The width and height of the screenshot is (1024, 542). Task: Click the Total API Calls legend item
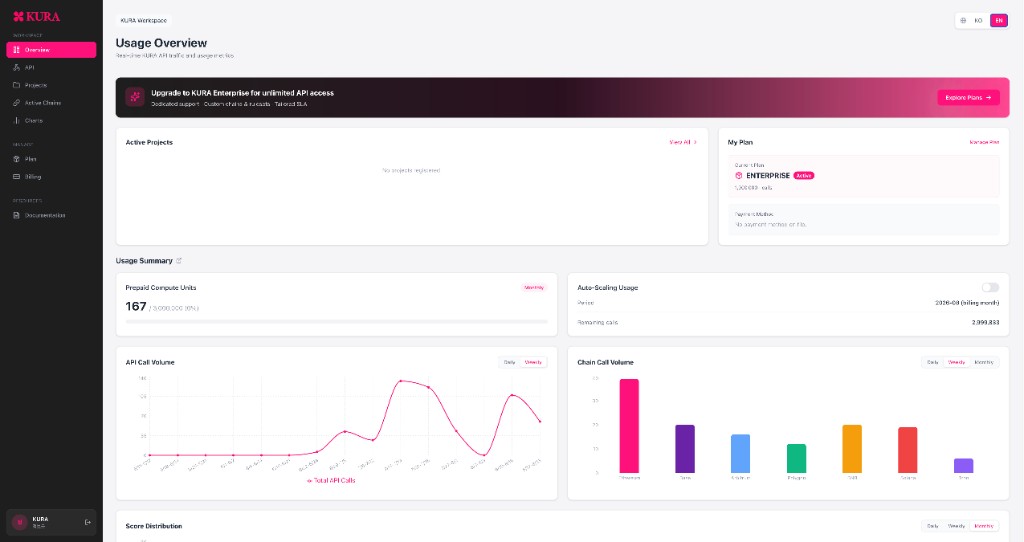pos(331,480)
